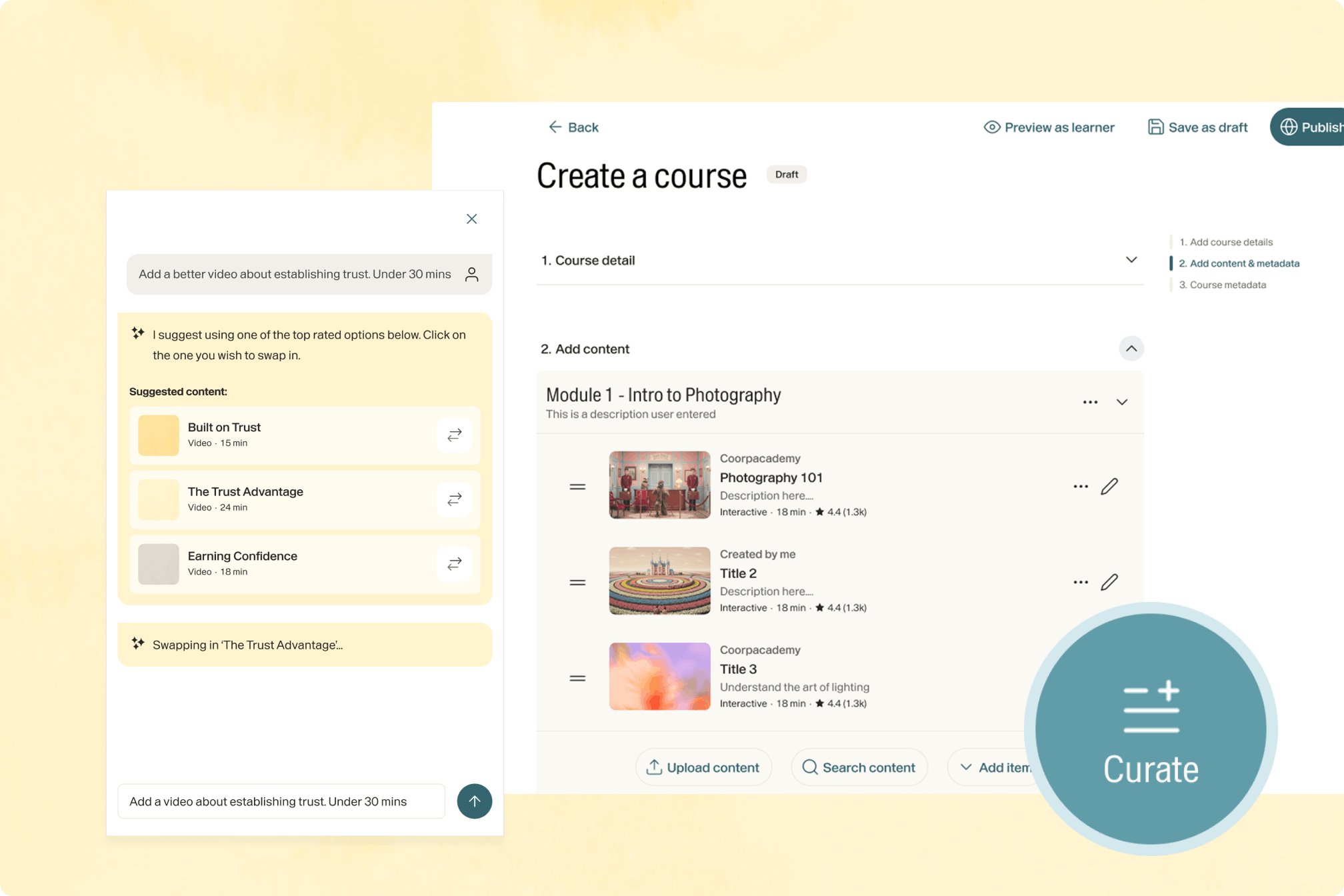Click Save as draft
This screenshot has height=896, width=1344.
click(1197, 127)
